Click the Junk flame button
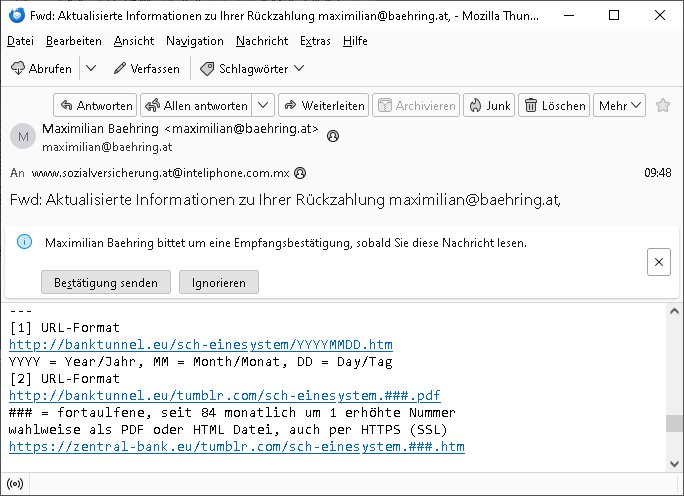Viewport: 684px width, 496px height. (487, 105)
